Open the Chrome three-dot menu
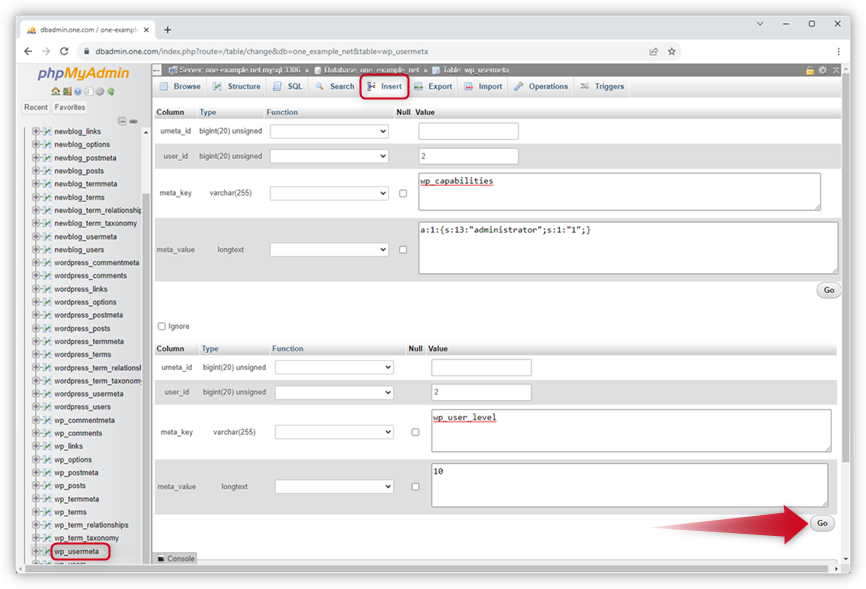 (x=838, y=51)
